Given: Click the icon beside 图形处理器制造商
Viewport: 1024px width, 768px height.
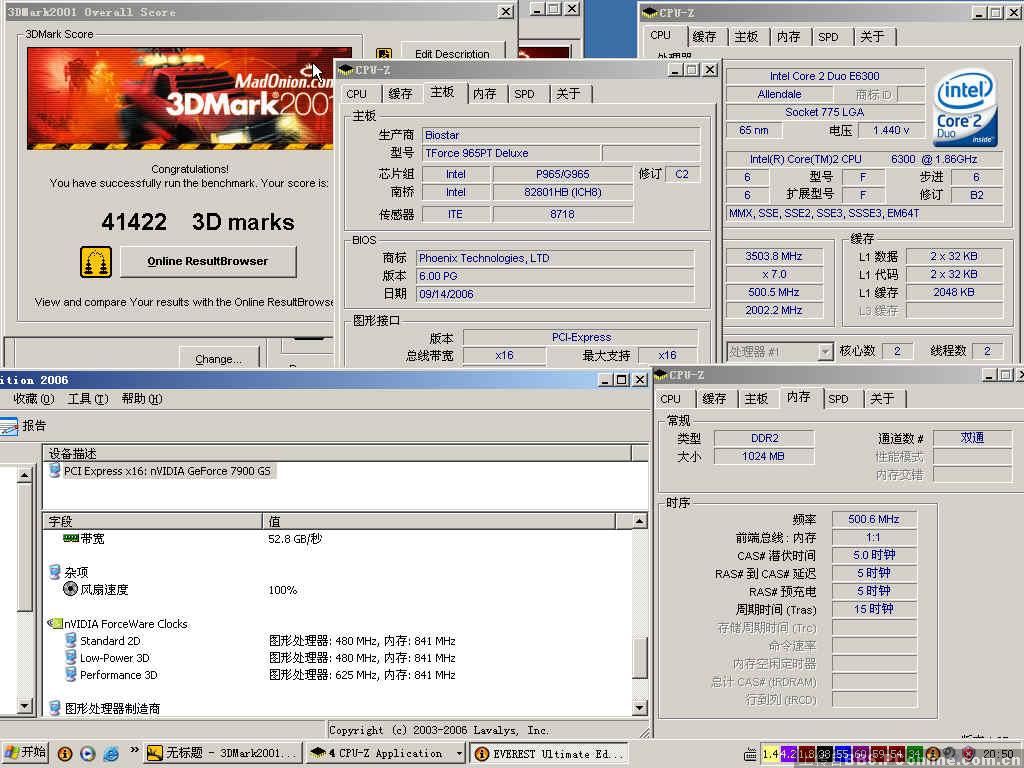Looking at the screenshot, I should point(56,707).
